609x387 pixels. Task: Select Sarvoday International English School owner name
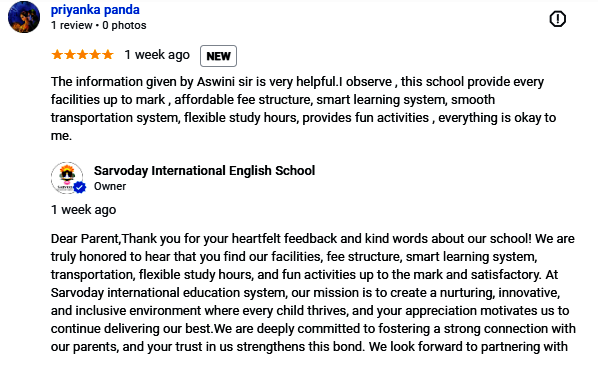tap(204, 171)
